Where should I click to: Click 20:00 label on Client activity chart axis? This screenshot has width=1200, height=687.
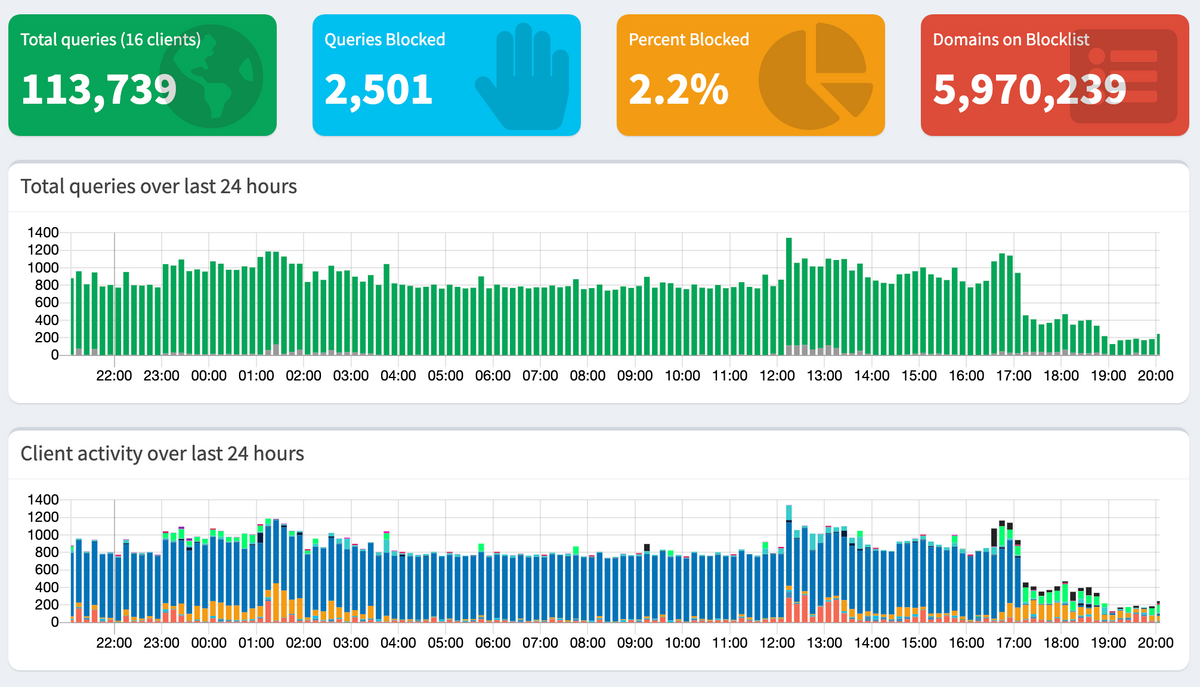pos(1156,642)
